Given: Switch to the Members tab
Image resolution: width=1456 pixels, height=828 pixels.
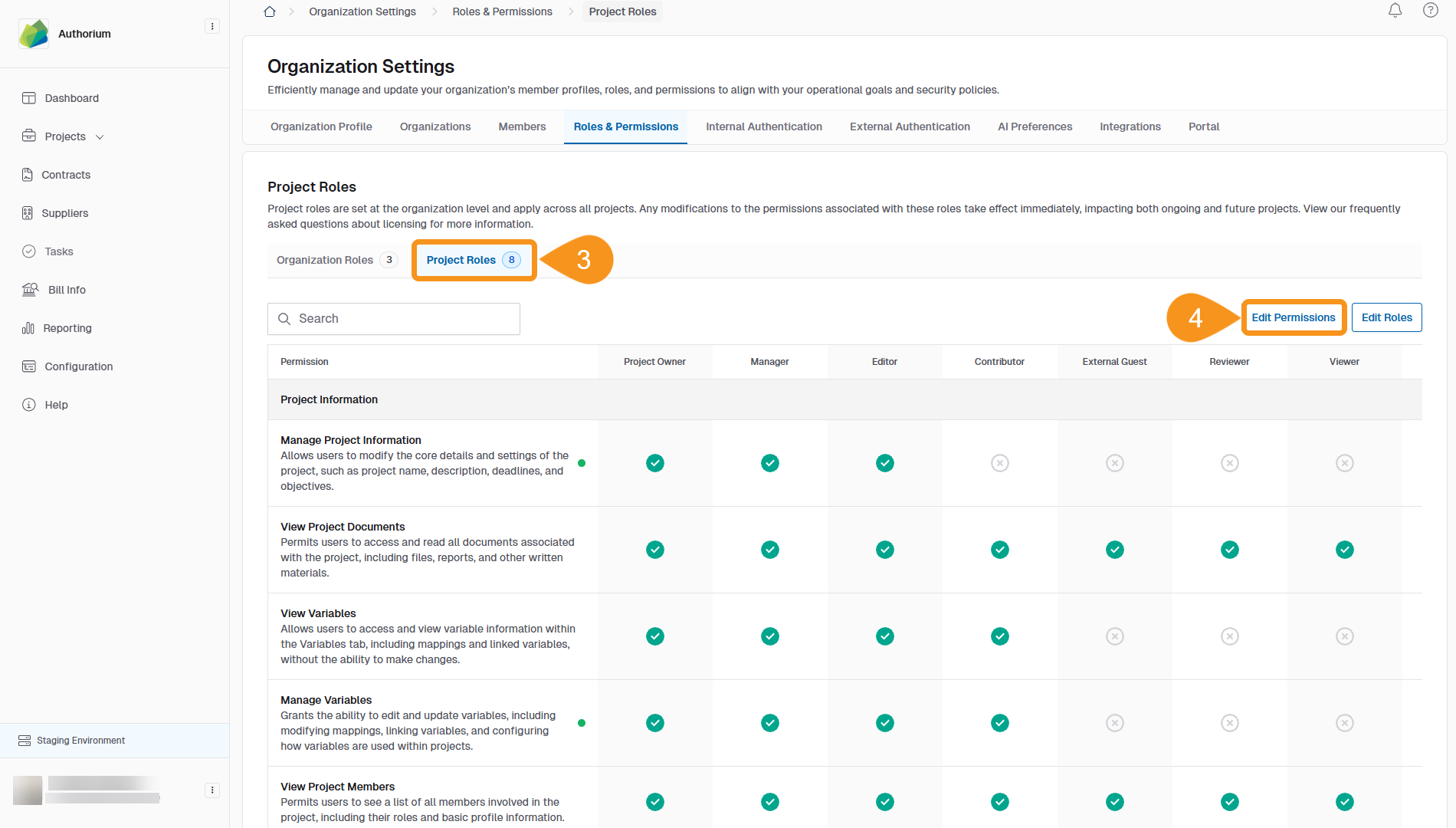Looking at the screenshot, I should tap(522, 127).
